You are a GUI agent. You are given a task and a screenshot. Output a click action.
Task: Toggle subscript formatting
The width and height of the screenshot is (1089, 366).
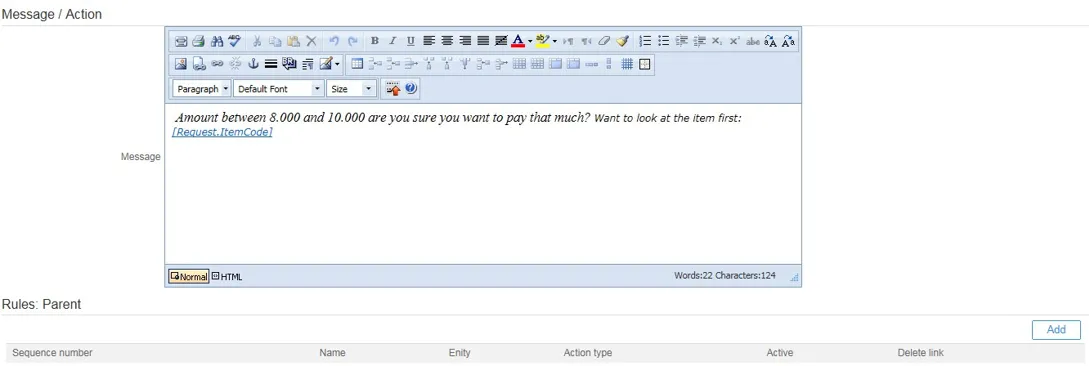[717, 41]
